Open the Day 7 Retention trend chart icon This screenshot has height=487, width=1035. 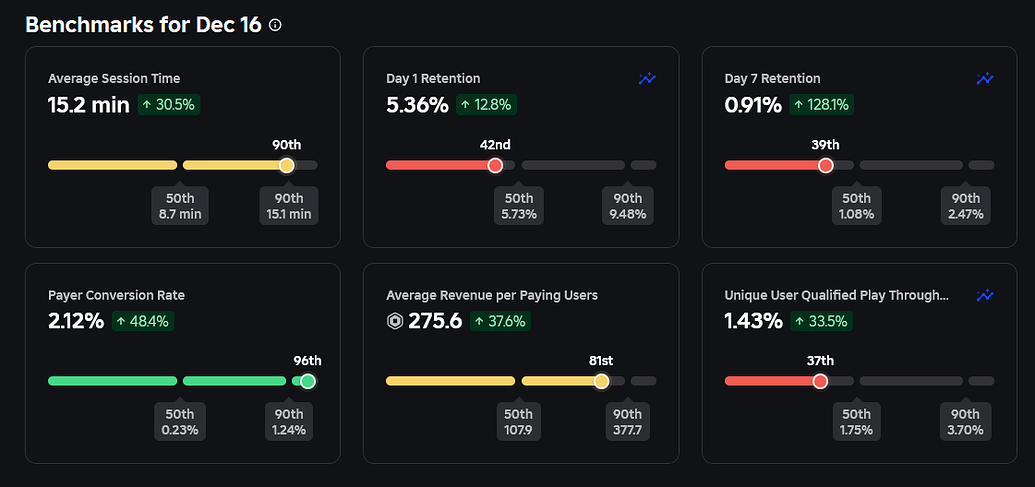(985, 79)
